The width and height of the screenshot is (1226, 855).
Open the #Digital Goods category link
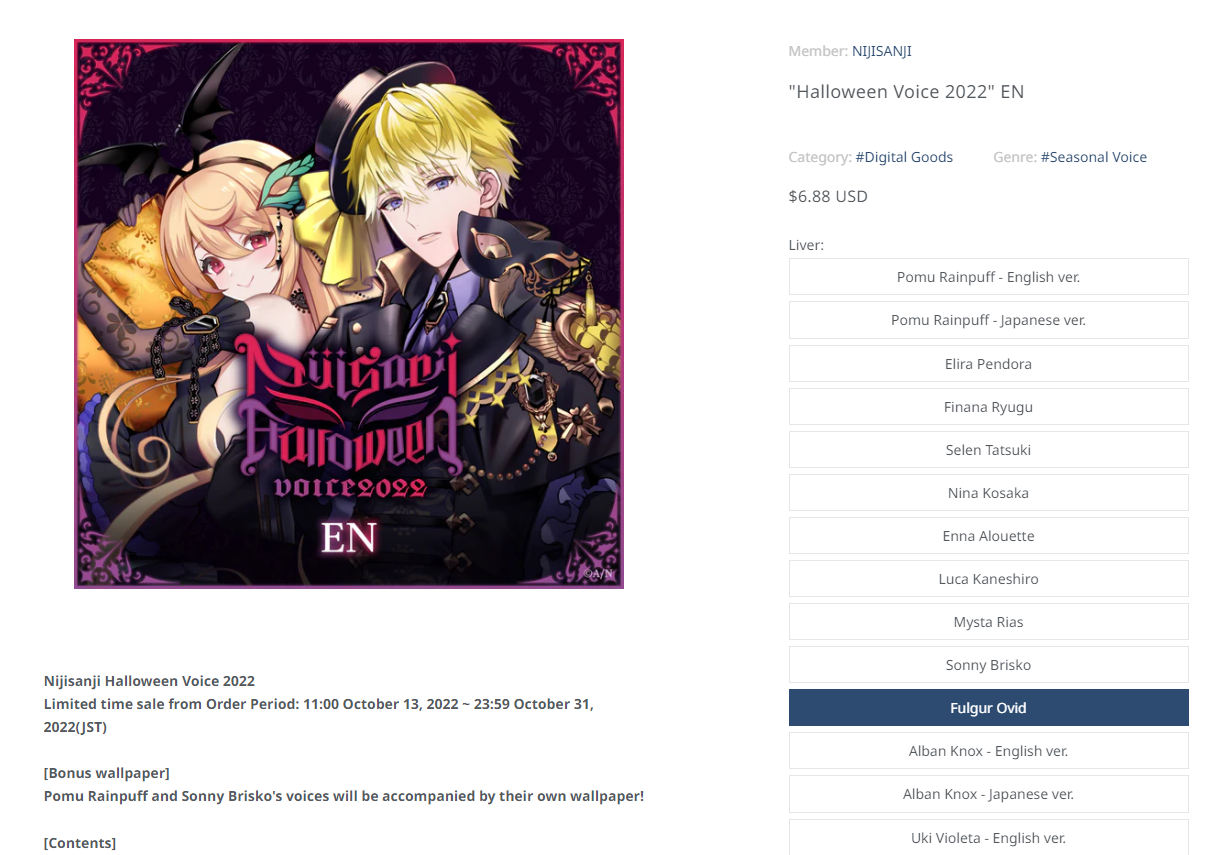[x=904, y=157]
